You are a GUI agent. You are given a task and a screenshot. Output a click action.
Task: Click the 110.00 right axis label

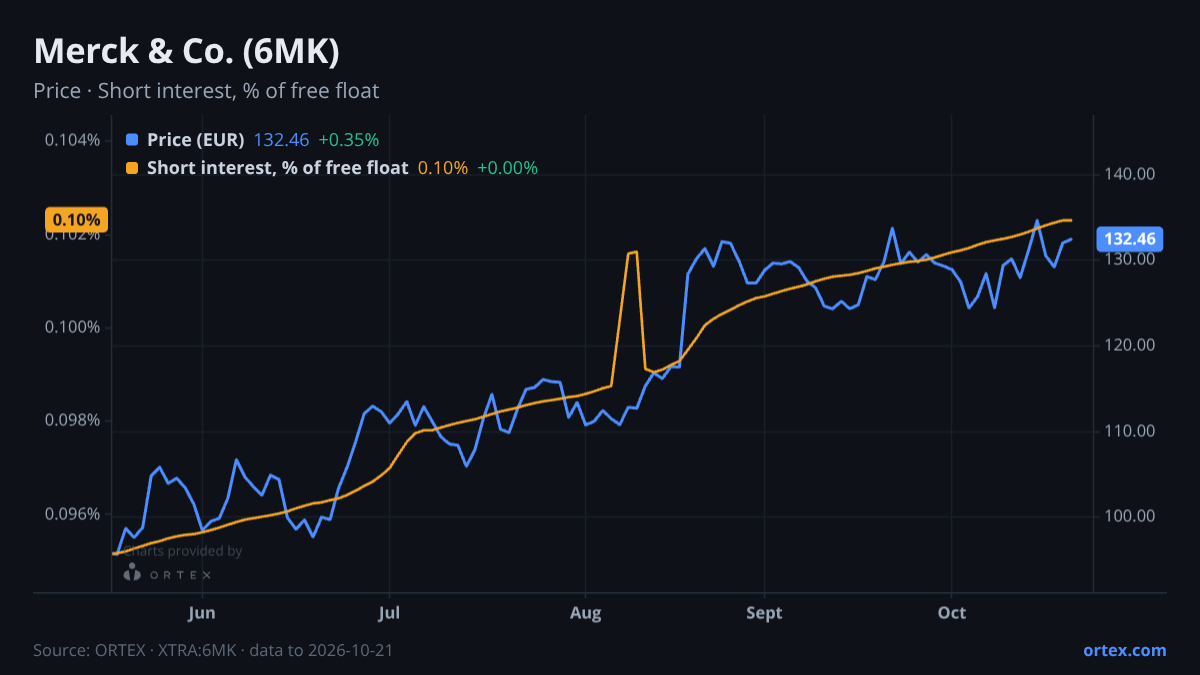click(1132, 431)
